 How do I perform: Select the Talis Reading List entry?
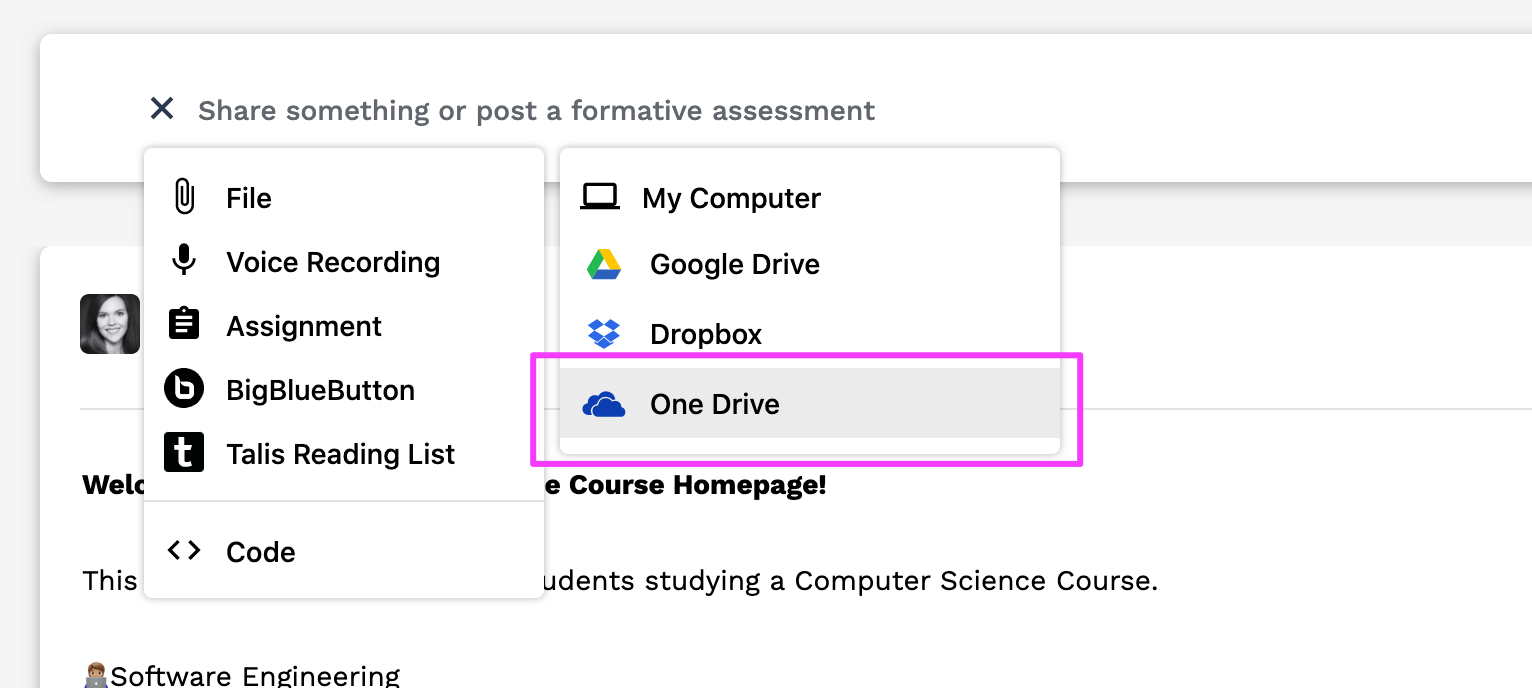pyautogui.click(x=344, y=454)
